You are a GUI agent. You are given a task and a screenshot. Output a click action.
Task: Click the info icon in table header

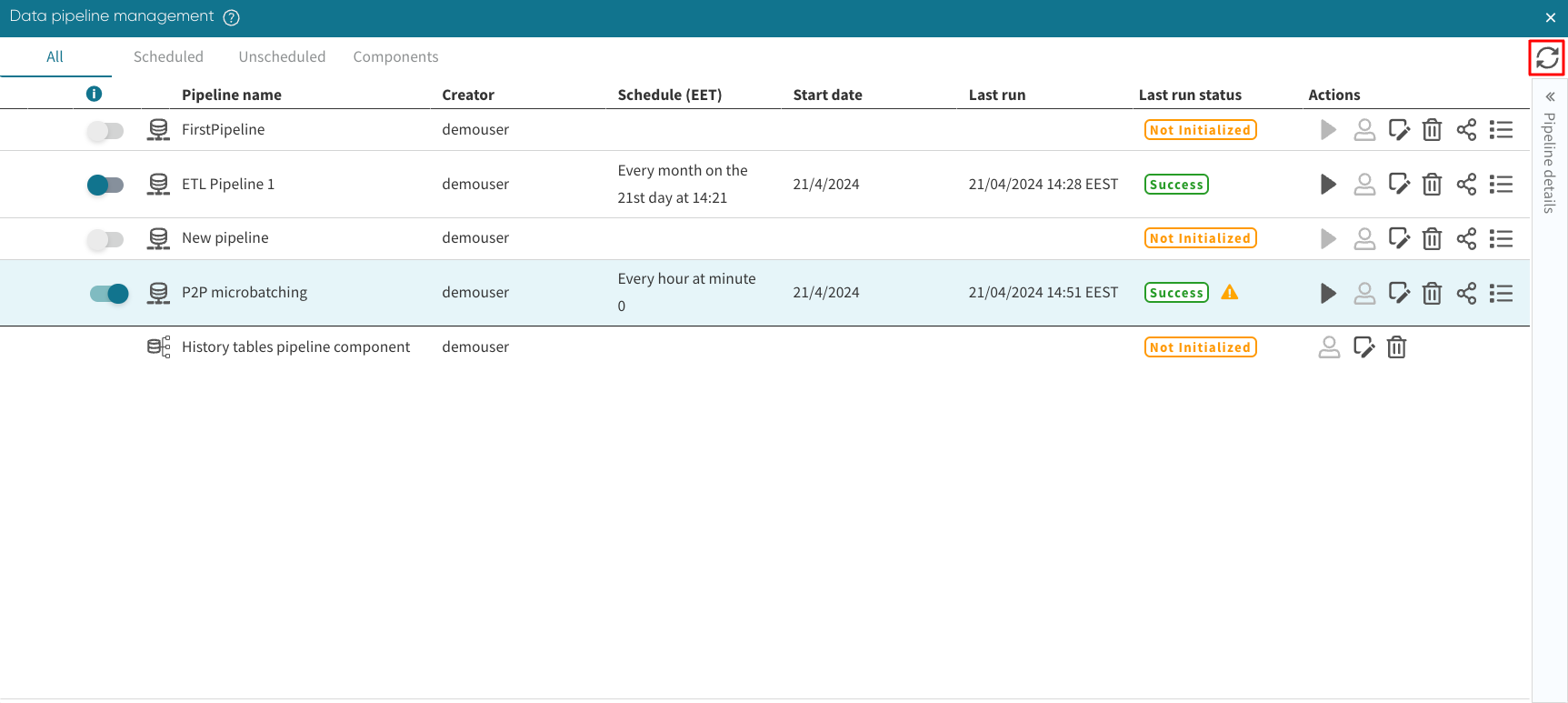point(94,94)
